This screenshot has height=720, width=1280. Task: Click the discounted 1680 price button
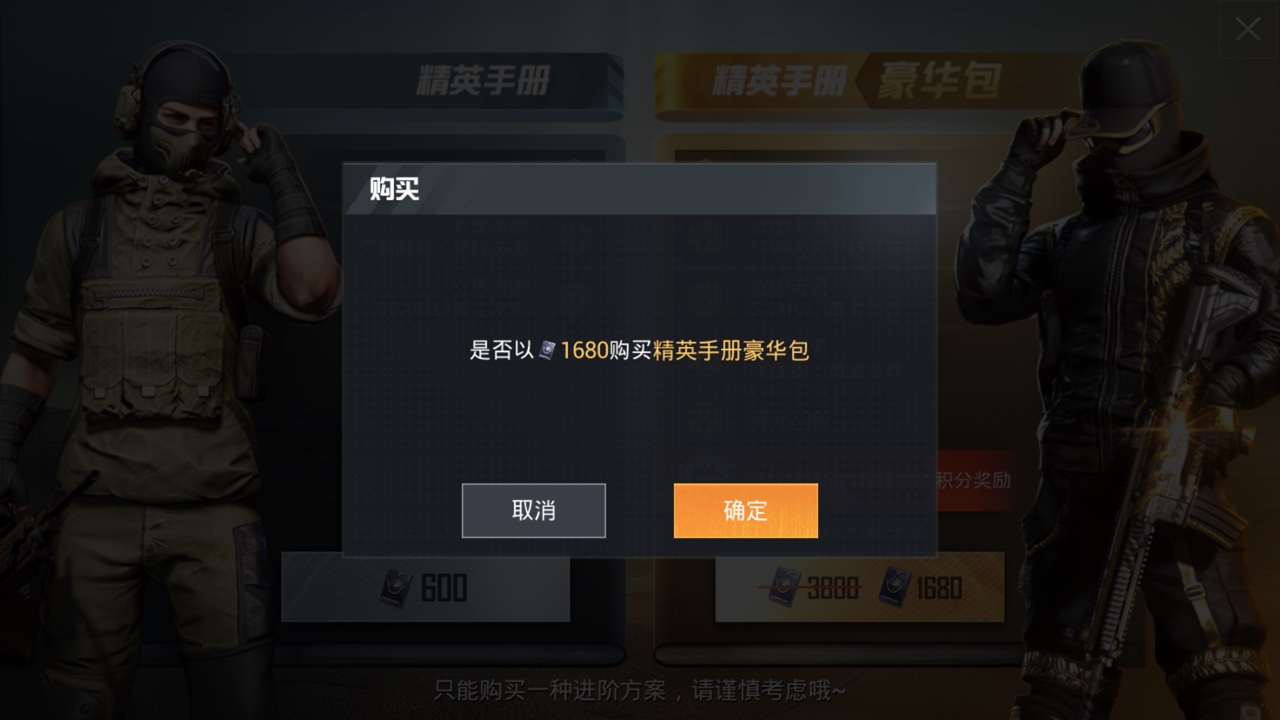click(920, 588)
